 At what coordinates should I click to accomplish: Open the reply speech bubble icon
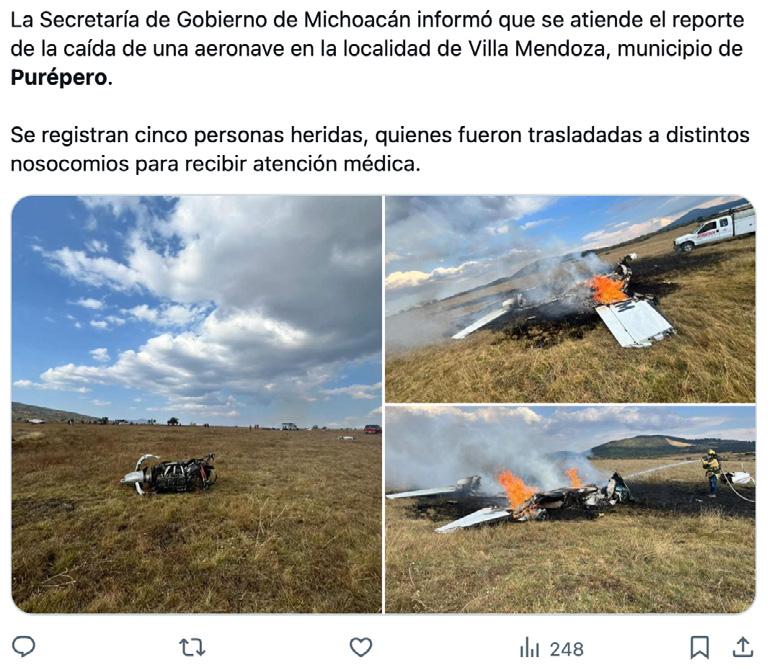tap(23, 647)
